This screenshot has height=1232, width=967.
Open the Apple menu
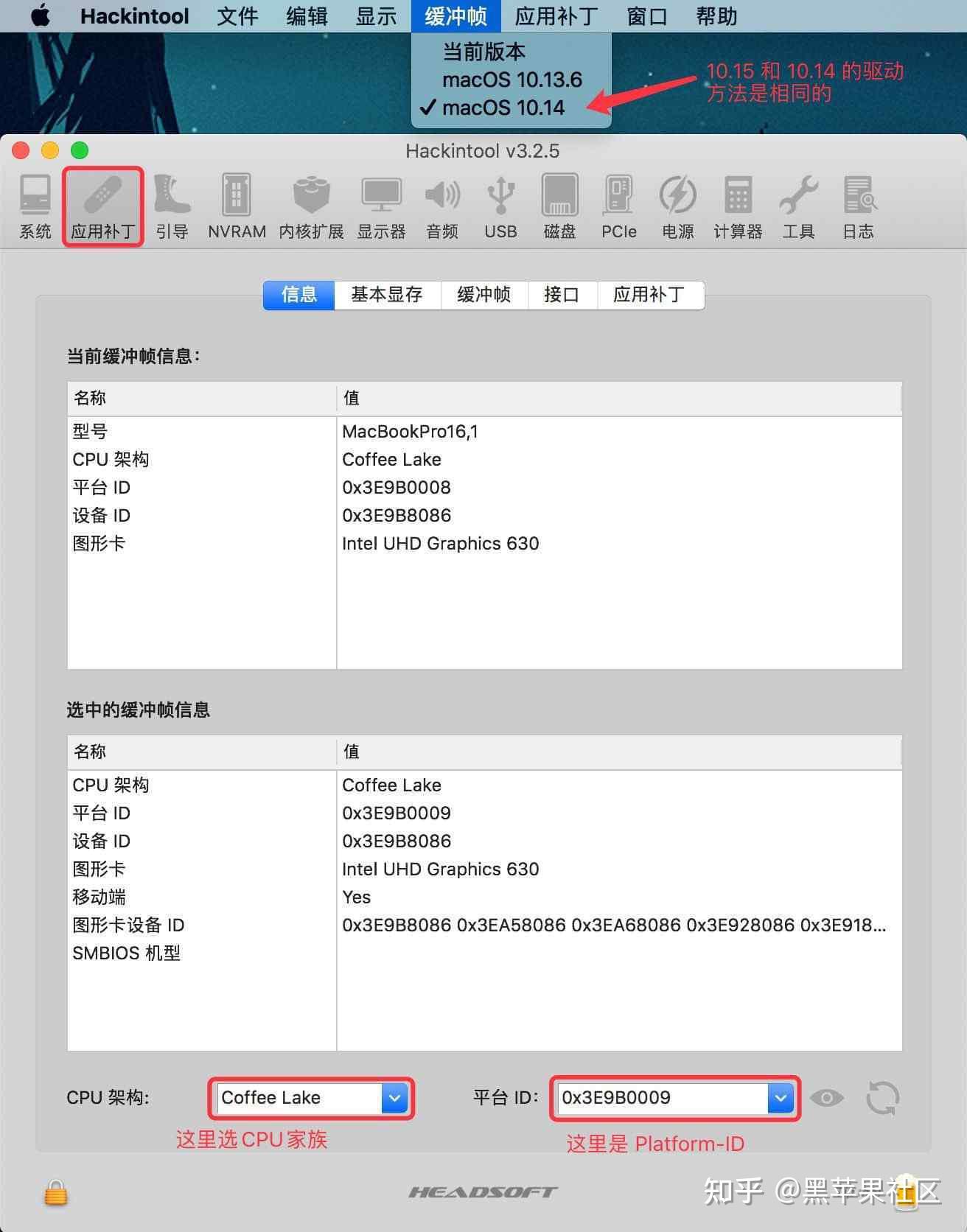(41, 15)
